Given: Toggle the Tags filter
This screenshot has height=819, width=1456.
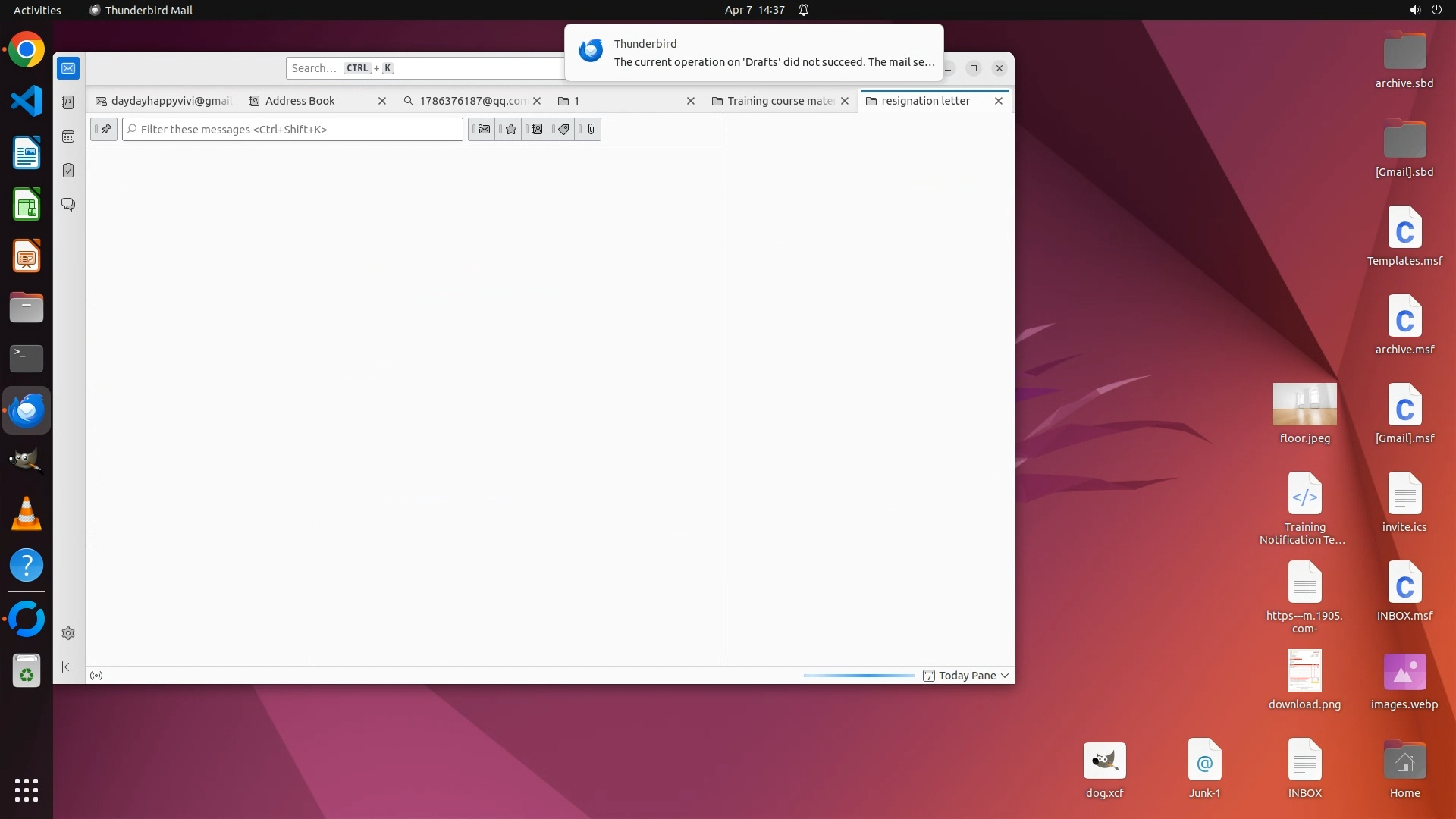Looking at the screenshot, I should [x=563, y=130].
